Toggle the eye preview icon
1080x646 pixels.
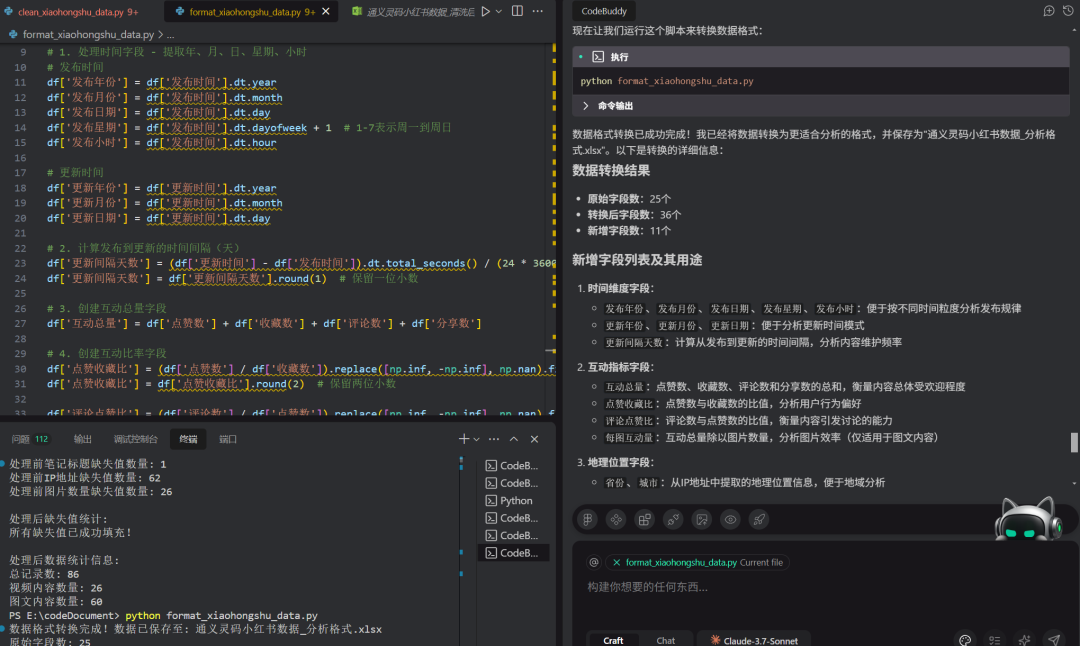[x=731, y=519]
